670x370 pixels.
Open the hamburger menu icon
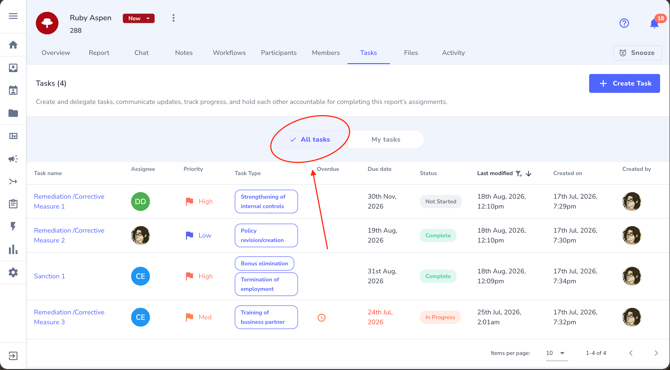(13, 16)
